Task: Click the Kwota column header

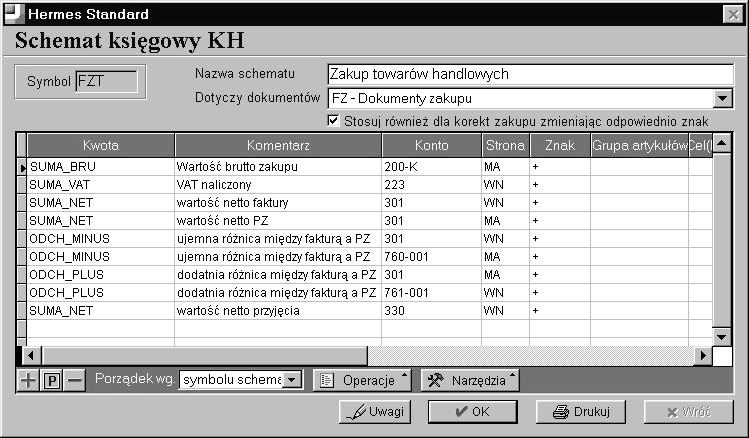Action: 101,145
